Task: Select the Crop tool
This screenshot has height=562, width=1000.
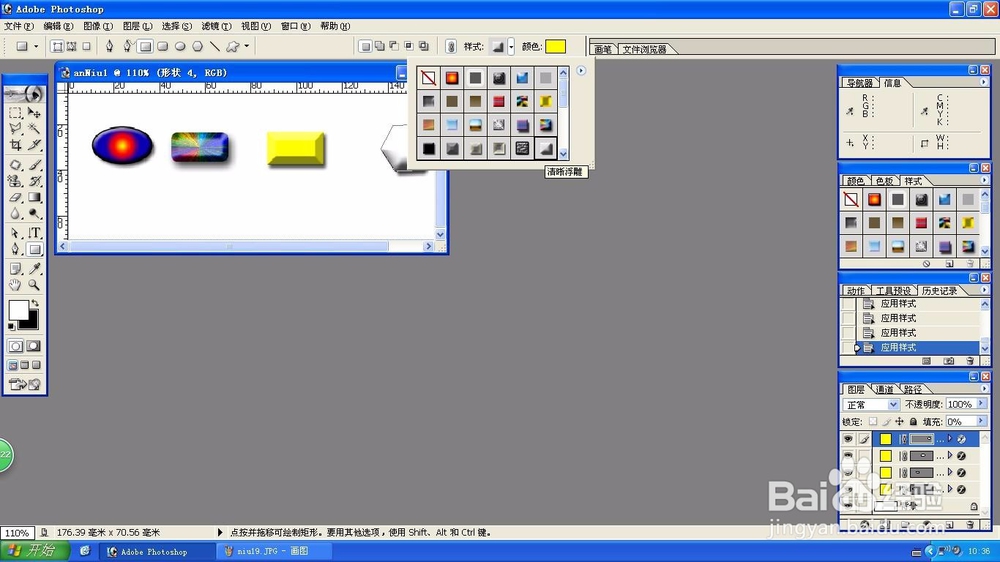Action: pyautogui.click(x=15, y=145)
